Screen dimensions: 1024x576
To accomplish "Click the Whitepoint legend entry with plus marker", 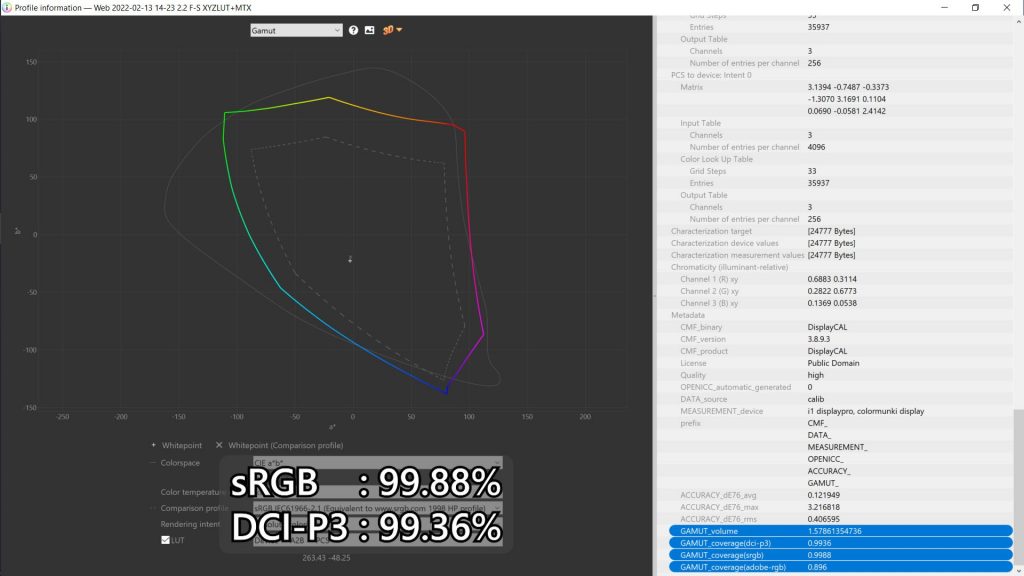I will 176,445.
